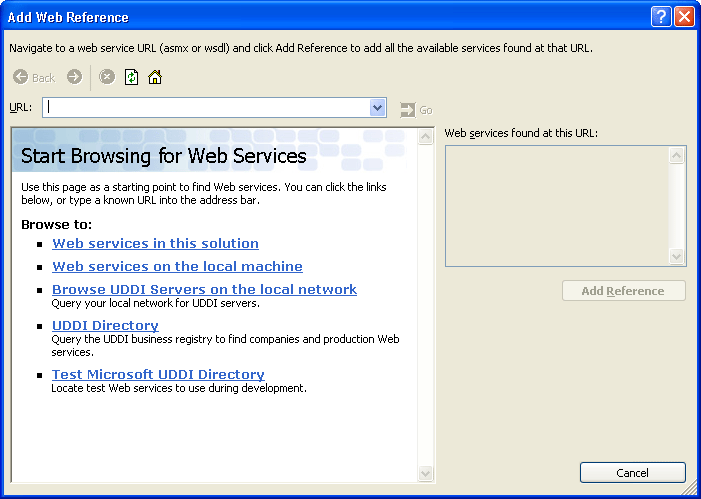The height and width of the screenshot is (499, 701).
Task: Open Help via the title bar question mark
Action: pyautogui.click(x=660, y=17)
